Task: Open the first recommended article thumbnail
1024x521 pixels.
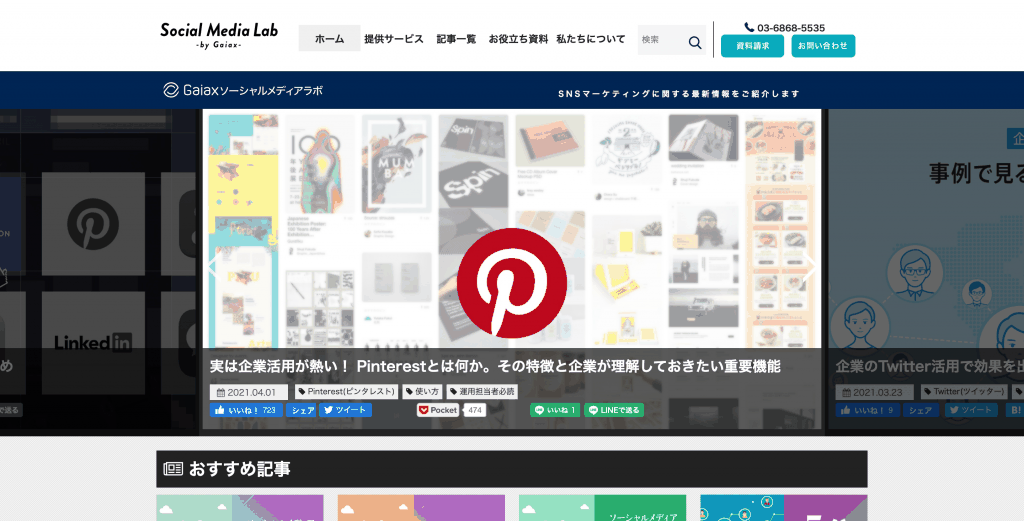Action: tap(240, 508)
